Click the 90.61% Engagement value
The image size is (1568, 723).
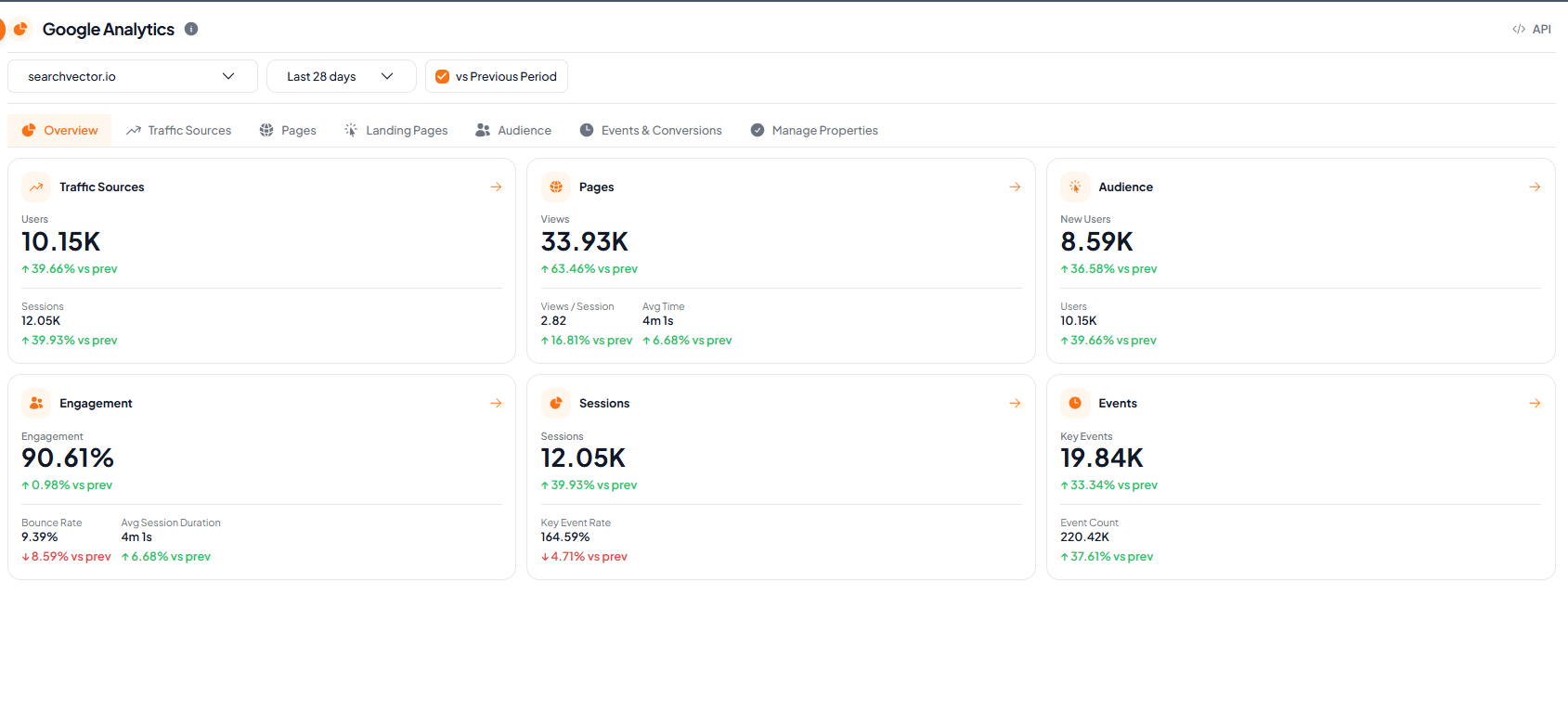[x=68, y=458]
